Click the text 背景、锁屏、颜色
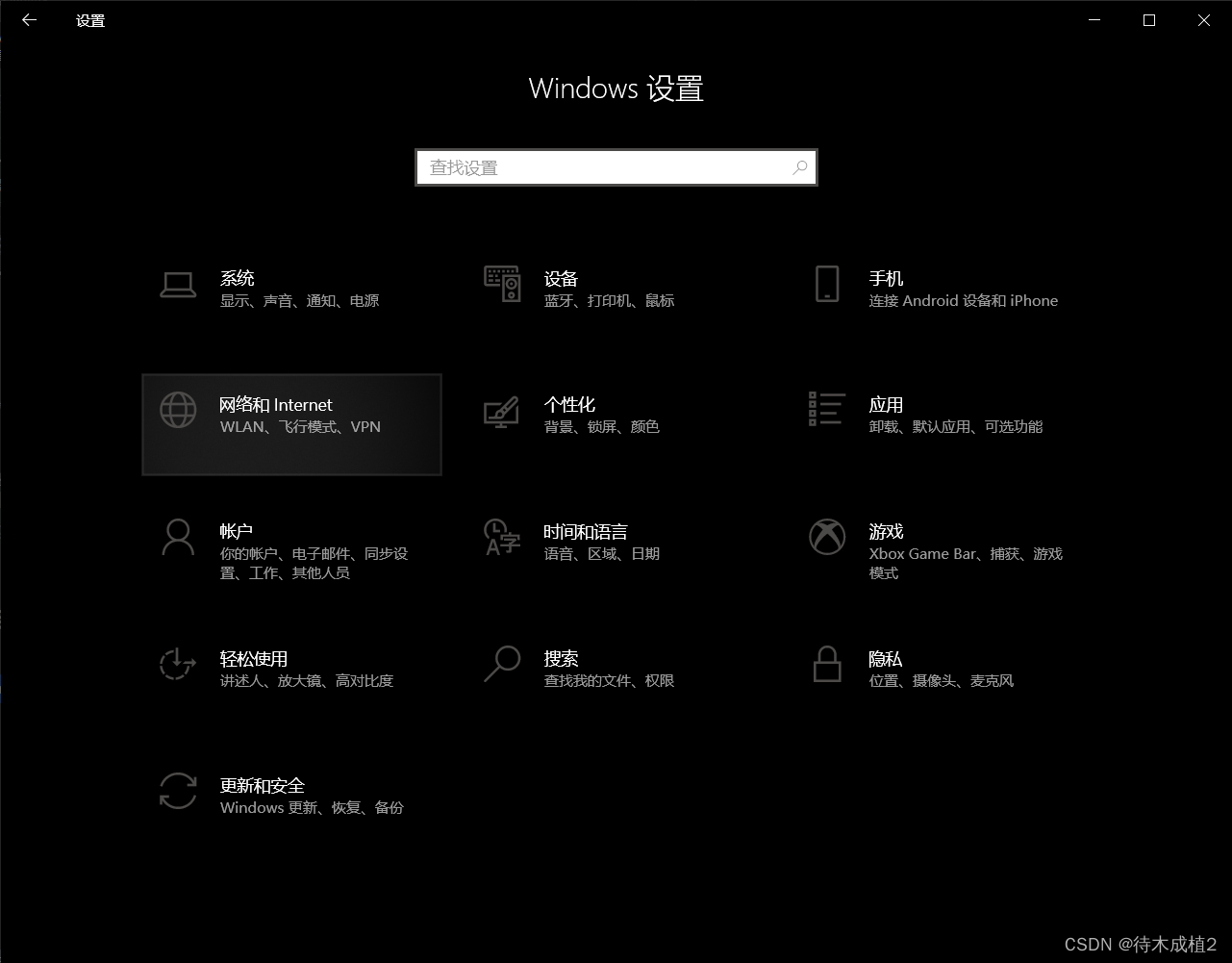Image resolution: width=1232 pixels, height=963 pixels. click(602, 427)
